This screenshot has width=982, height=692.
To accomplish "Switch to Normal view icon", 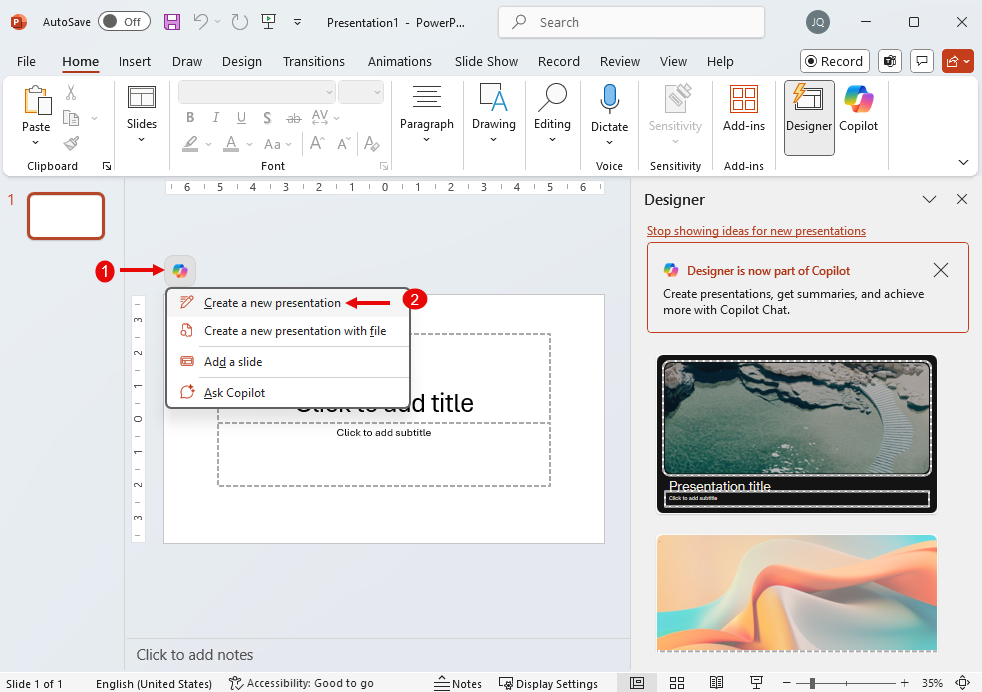I will coord(637,683).
